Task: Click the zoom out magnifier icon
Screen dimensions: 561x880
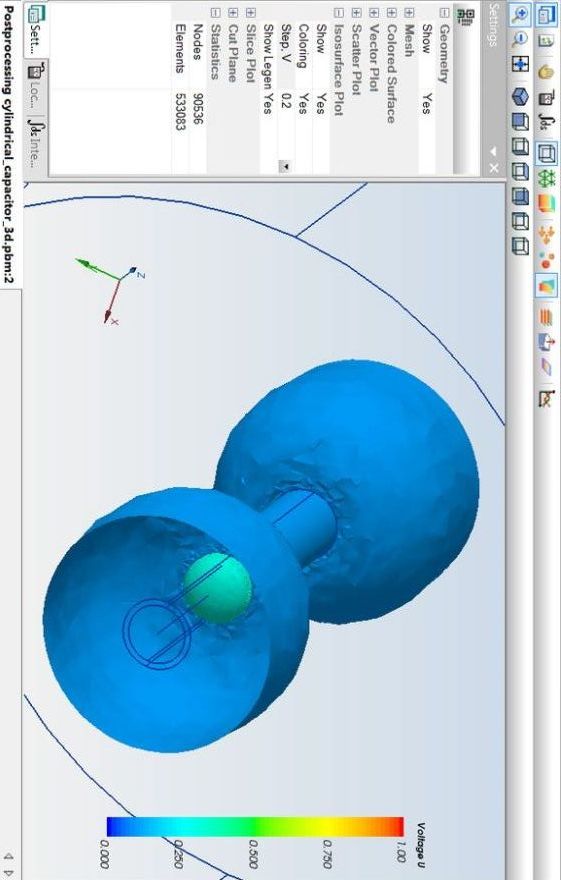Action: point(520,39)
